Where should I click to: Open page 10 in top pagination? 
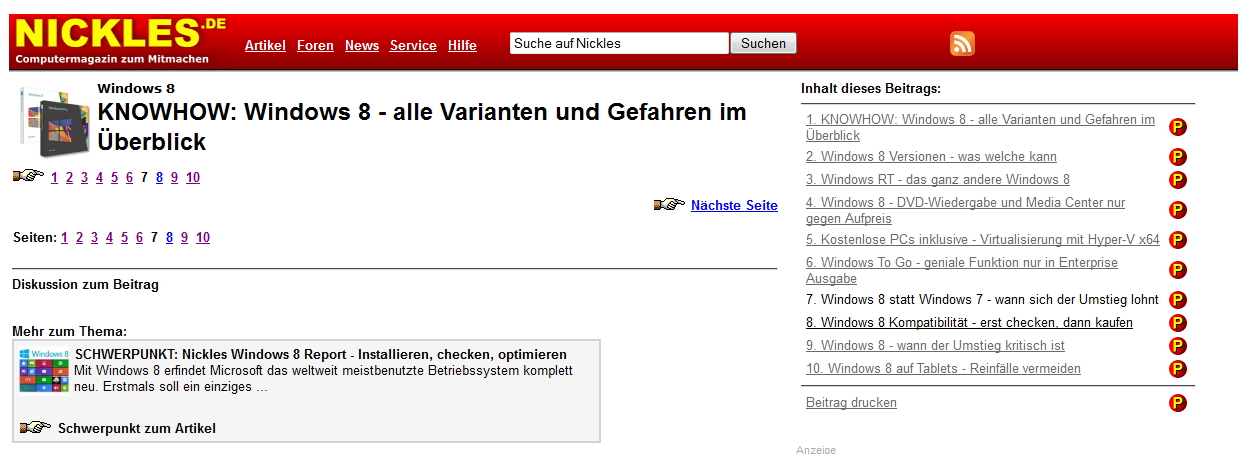(x=193, y=177)
